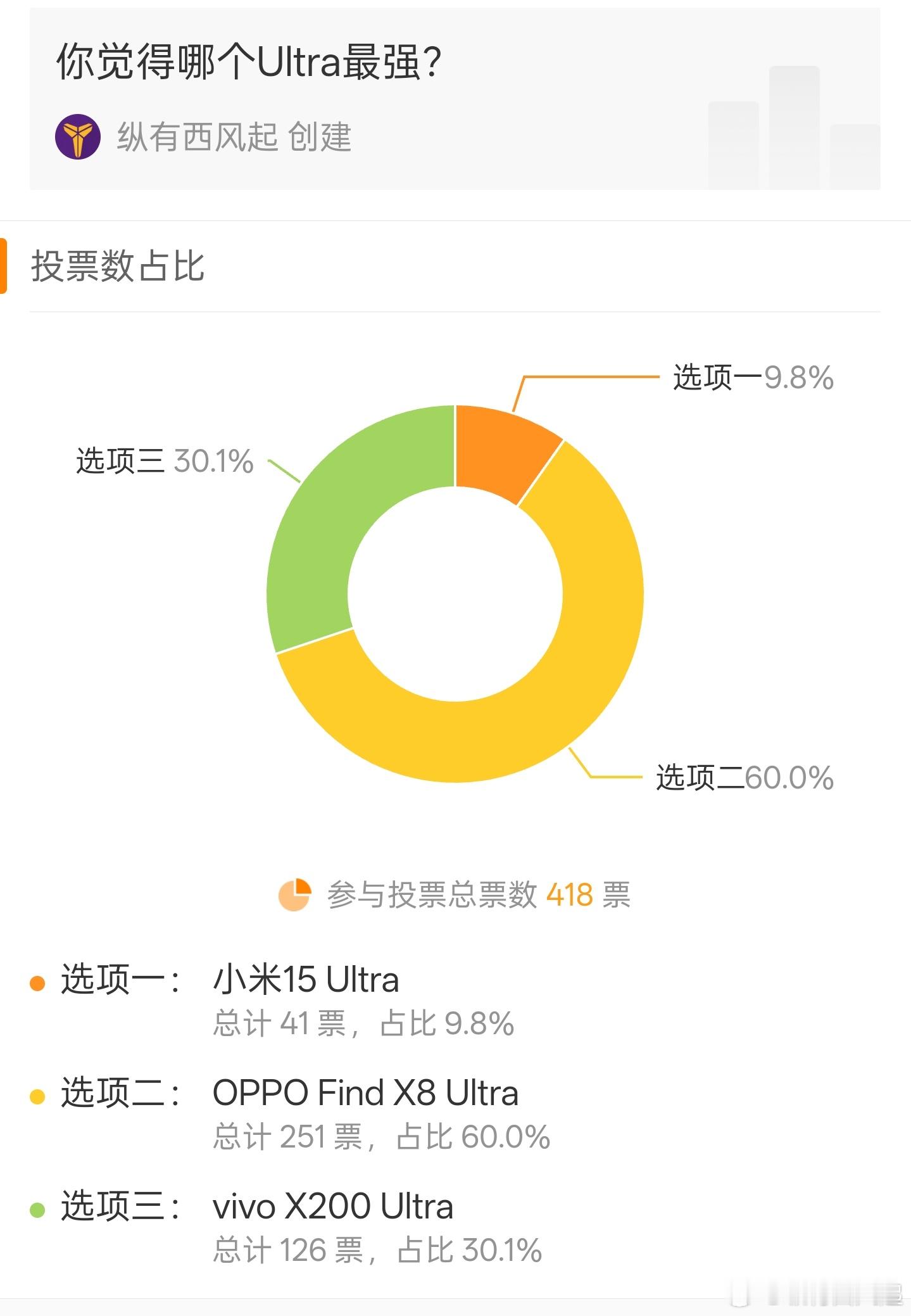Click the 选项一 9.8% chart label
This screenshot has width=911, height=1316.
pyautogui.click(x=753, y=377)
